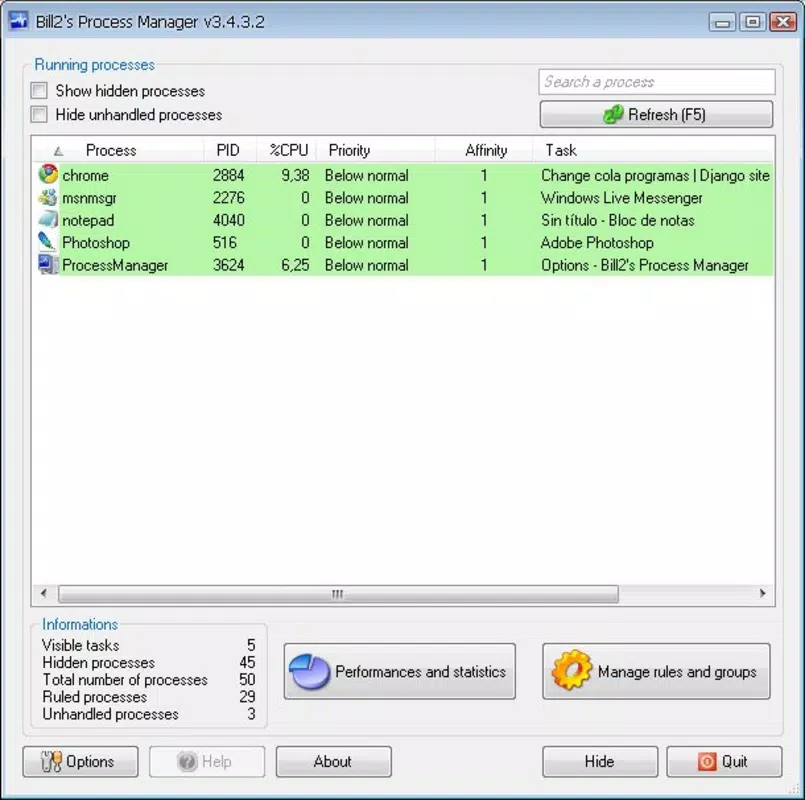Image resolution: width=805 pixels, height=800 pixels.
Task: Click the disabled Help button
Action: coord(207,761)
